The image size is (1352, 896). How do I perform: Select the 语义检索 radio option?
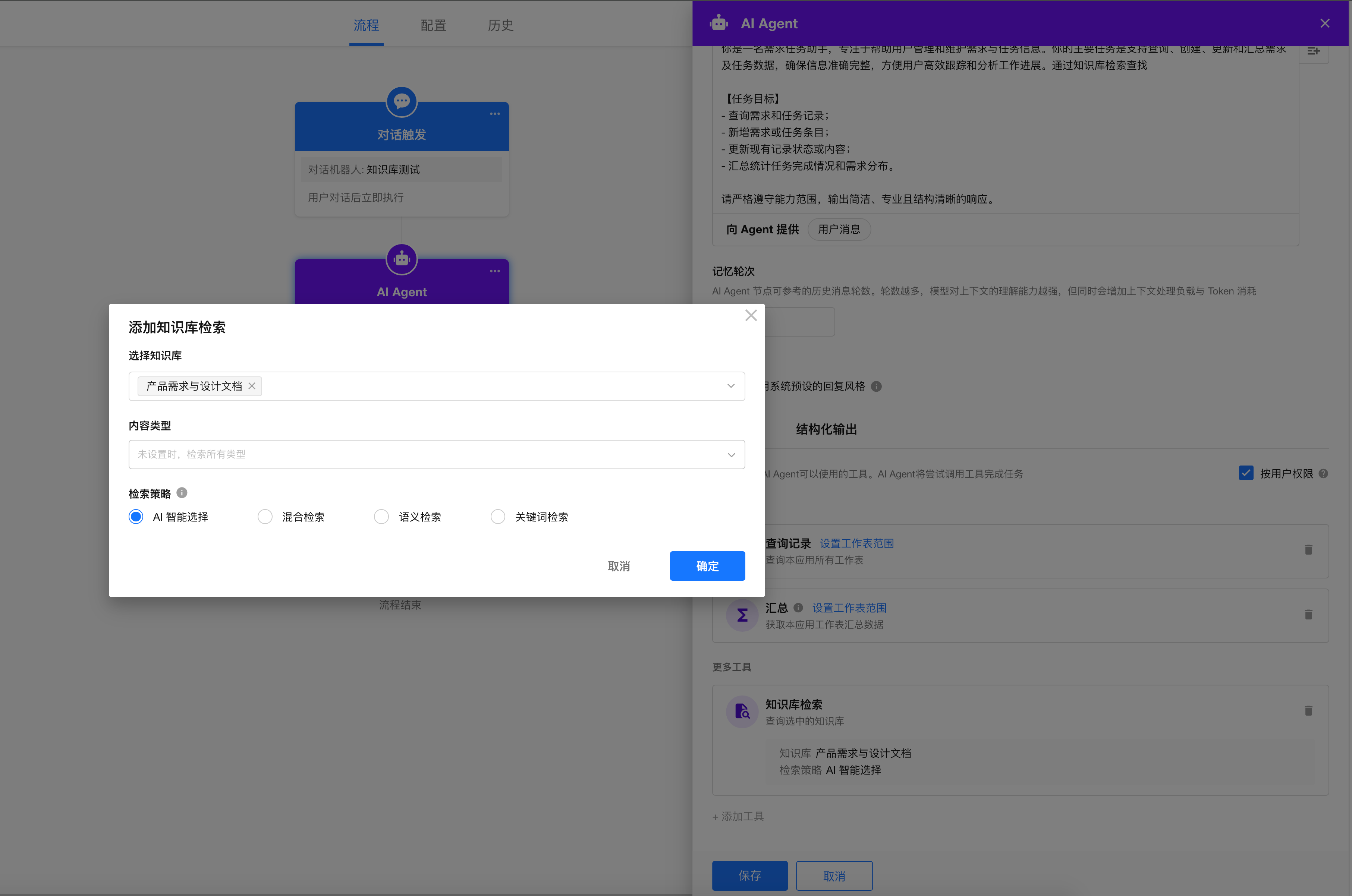coord(381,517)
